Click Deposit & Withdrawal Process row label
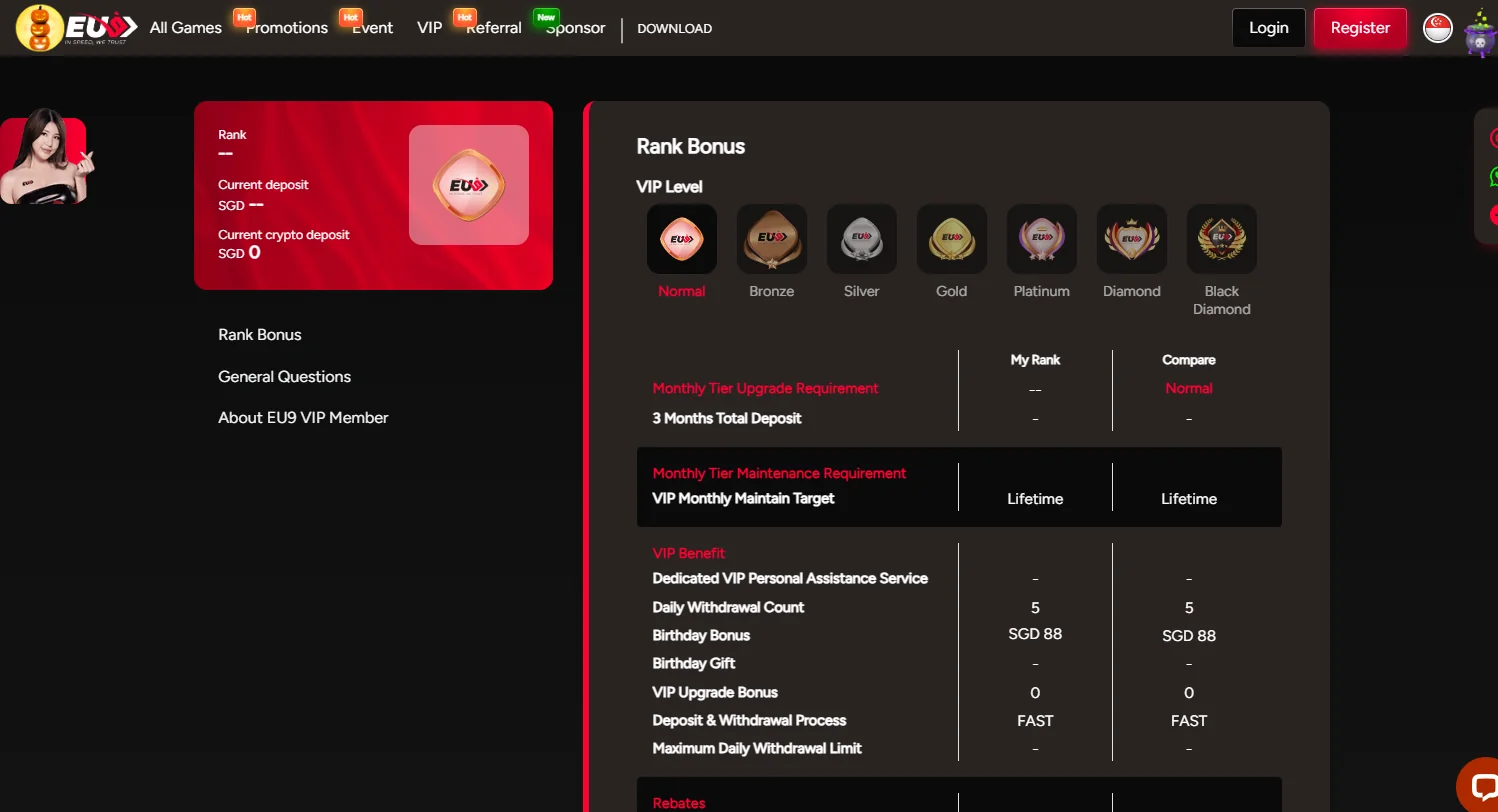This screenshot has height=812, width=1498. pos(750,720)
